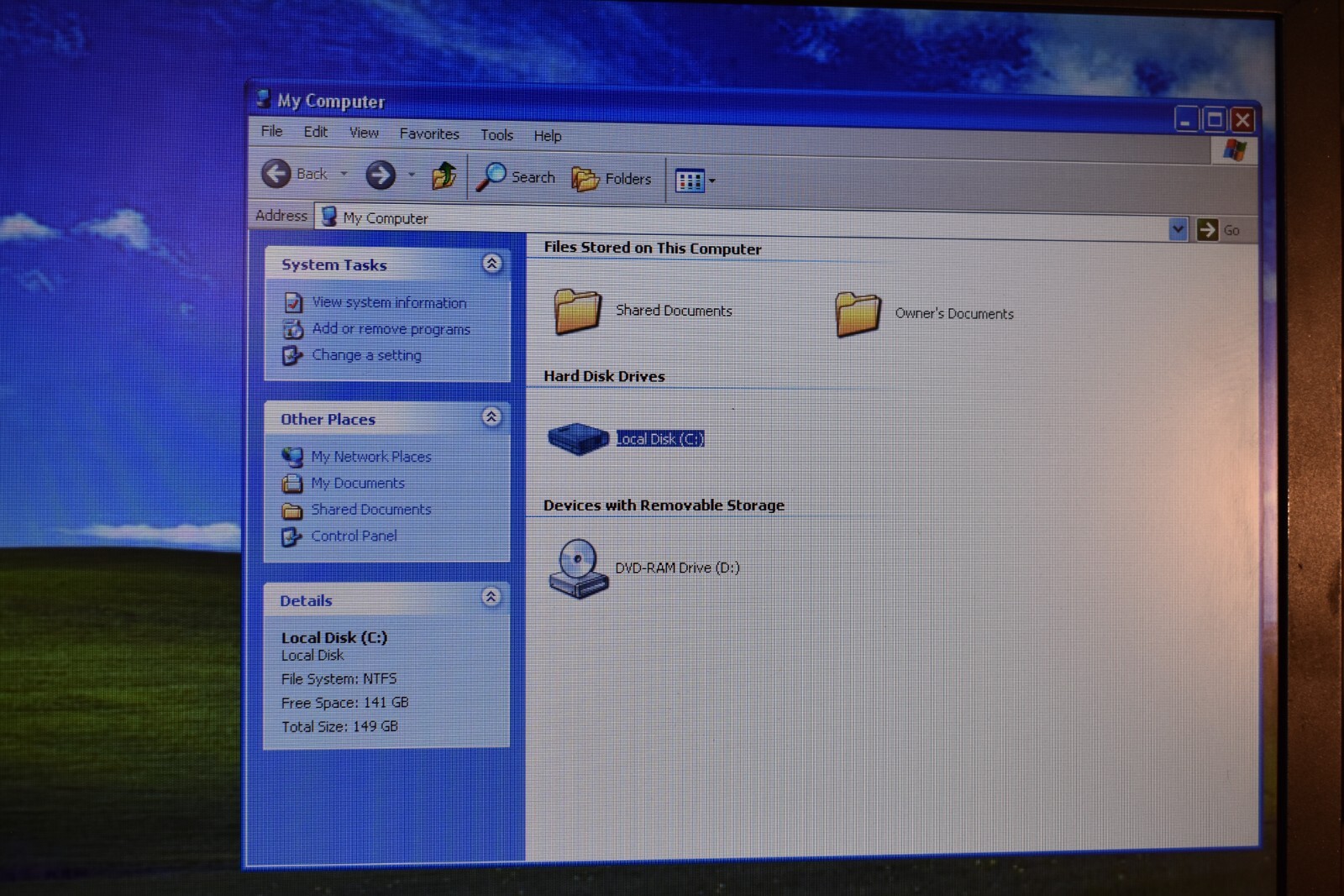Open the Help menu
The width and height of the screenshot is (1344, 896).
click(548, 135)
